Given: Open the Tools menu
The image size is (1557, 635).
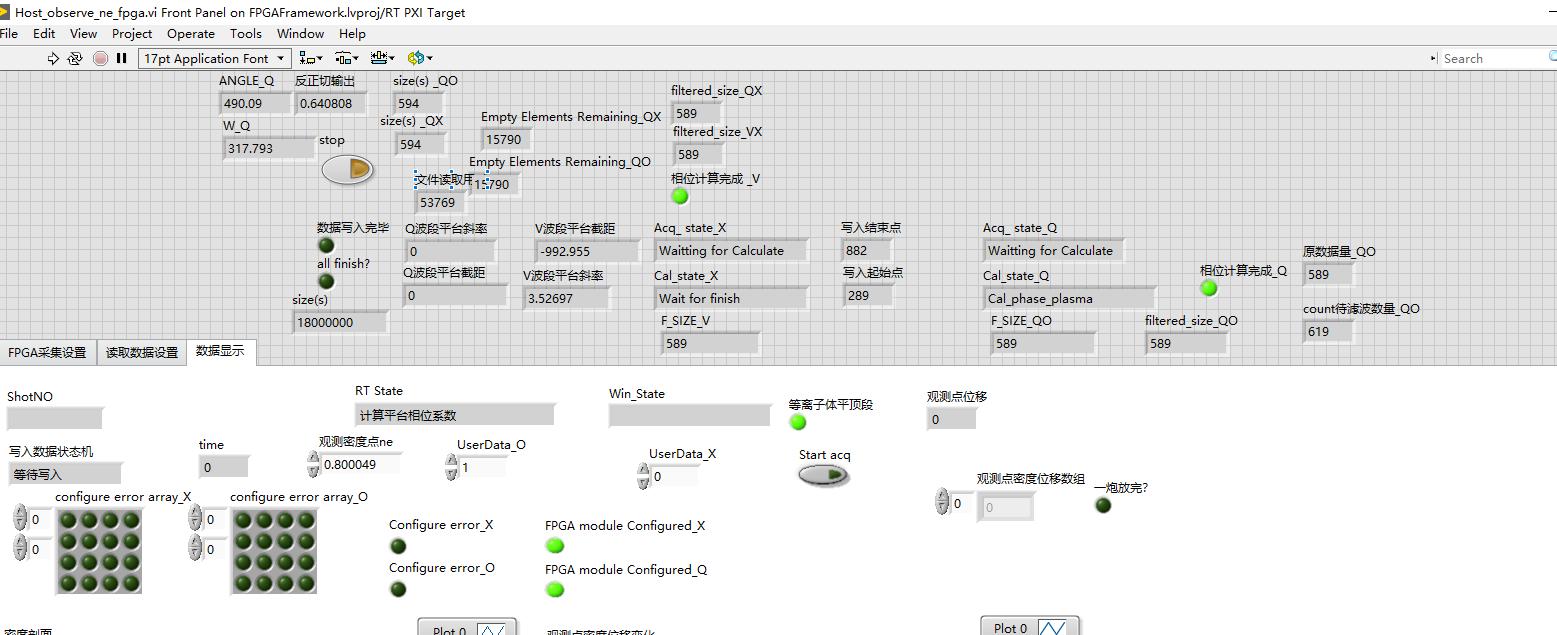Looking at the screenshot, I should point(245,33).
